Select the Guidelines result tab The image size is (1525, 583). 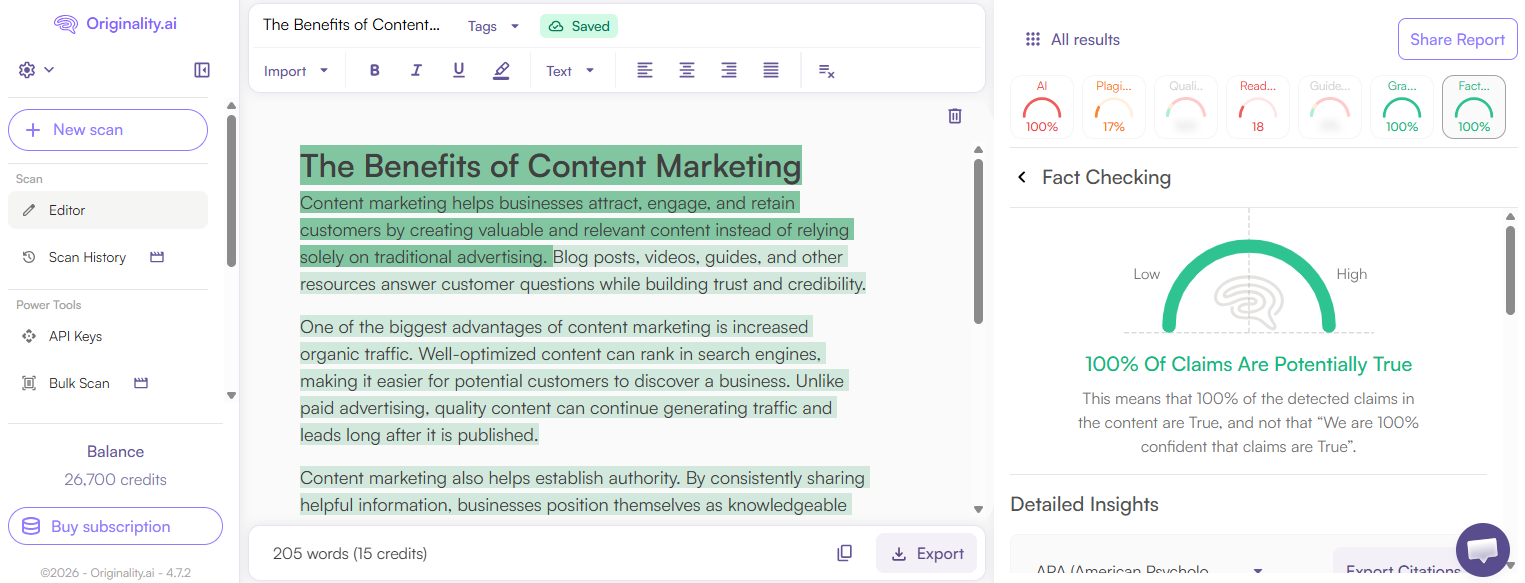click(1330, 107)
